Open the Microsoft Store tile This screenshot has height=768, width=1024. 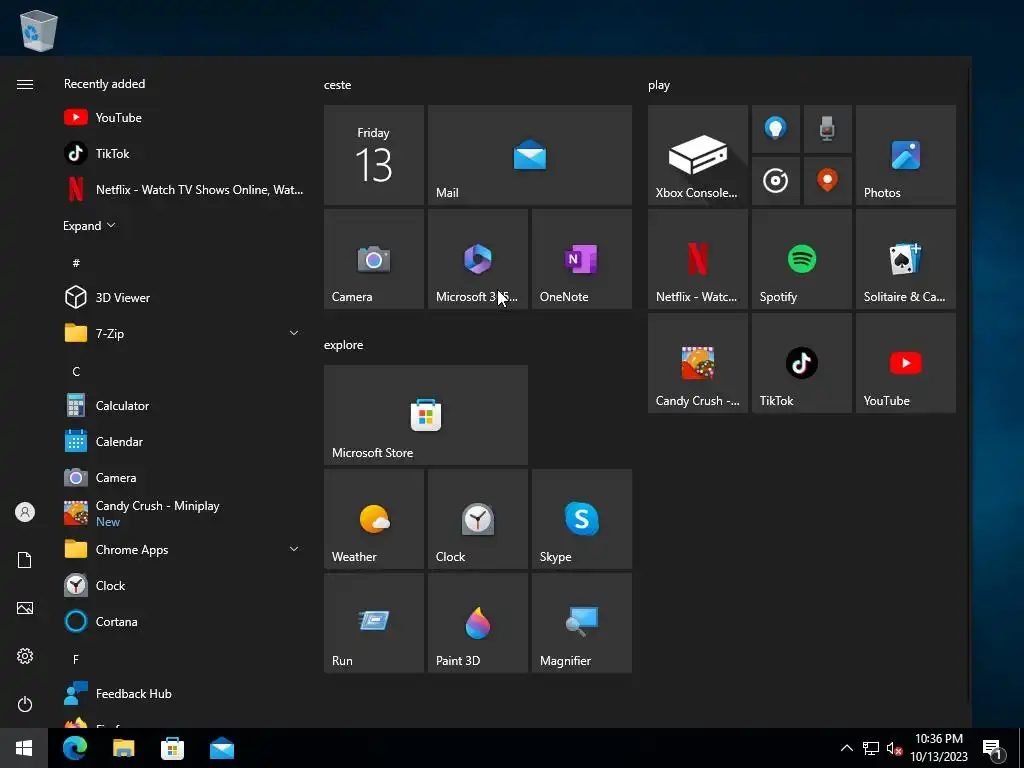426,415
